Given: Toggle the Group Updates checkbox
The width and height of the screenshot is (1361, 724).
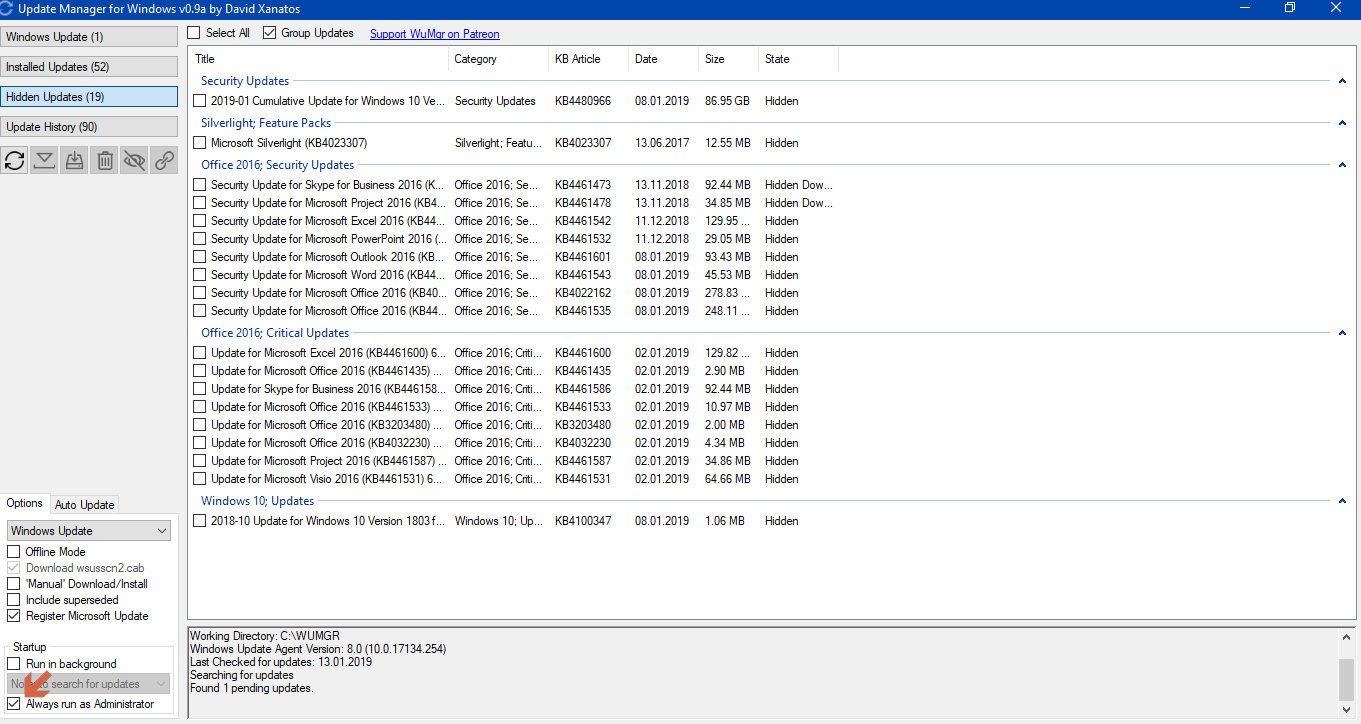Looking at the screenshot, I should 270,33.
